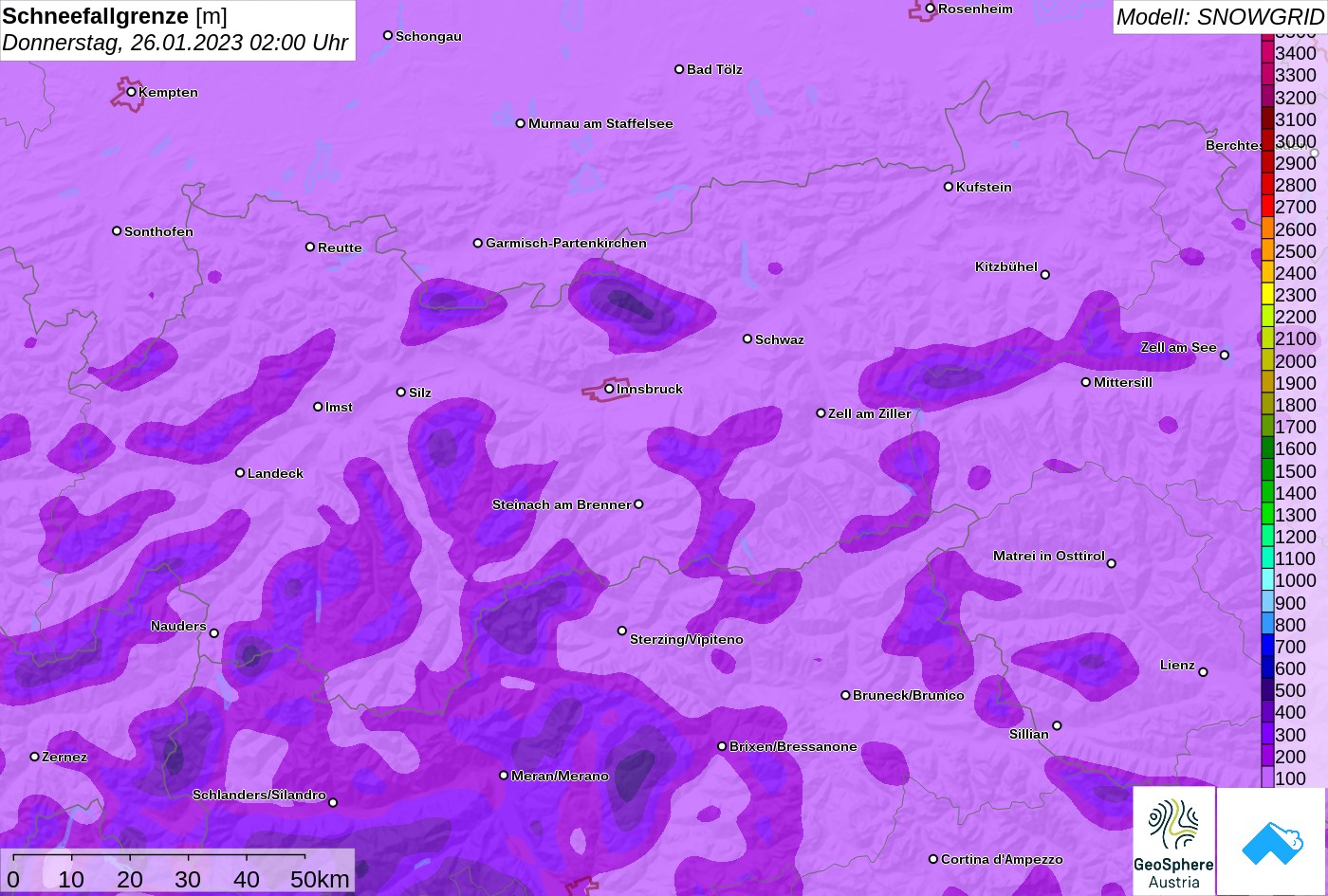The height and width of the screenshot is (896, 1328).
Task: Click the Schneefallgrenze [m] title text
Action: [115, 16]
